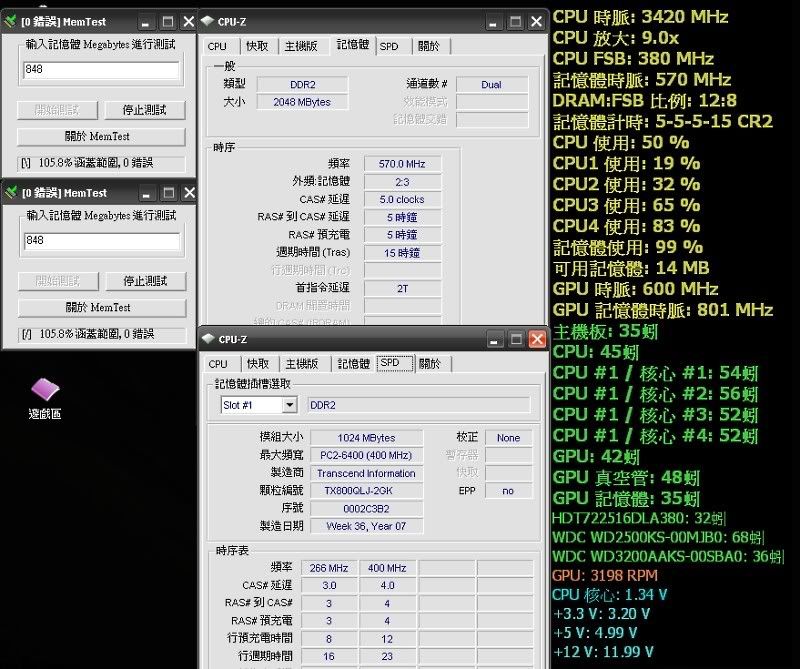The height and width of the screenshot is (669, 800).
Task: Minimize the lower CPU-Z window
Action: tap(493, 339)
